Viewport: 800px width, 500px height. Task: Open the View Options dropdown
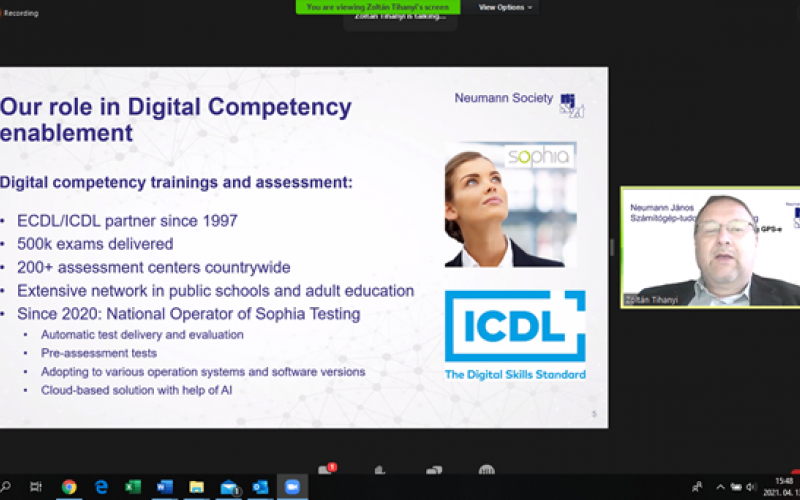click(505, 7)
